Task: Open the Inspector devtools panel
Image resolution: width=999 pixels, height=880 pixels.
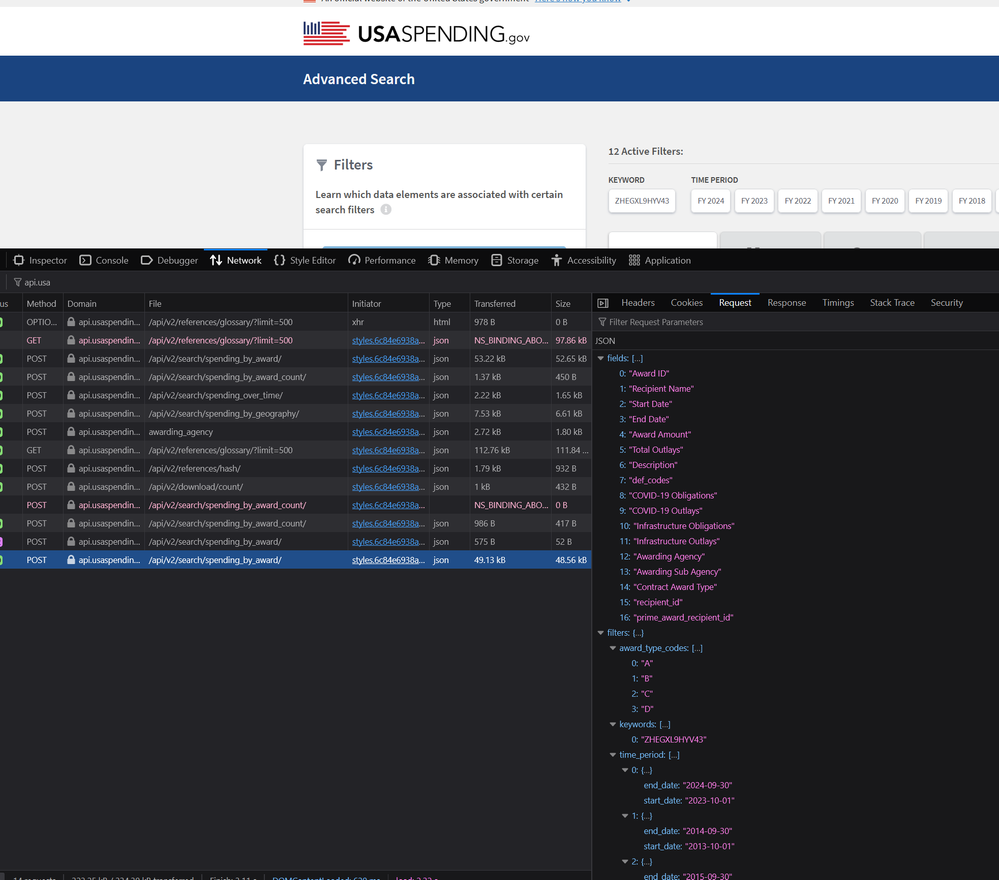Action: pos(40,261)
